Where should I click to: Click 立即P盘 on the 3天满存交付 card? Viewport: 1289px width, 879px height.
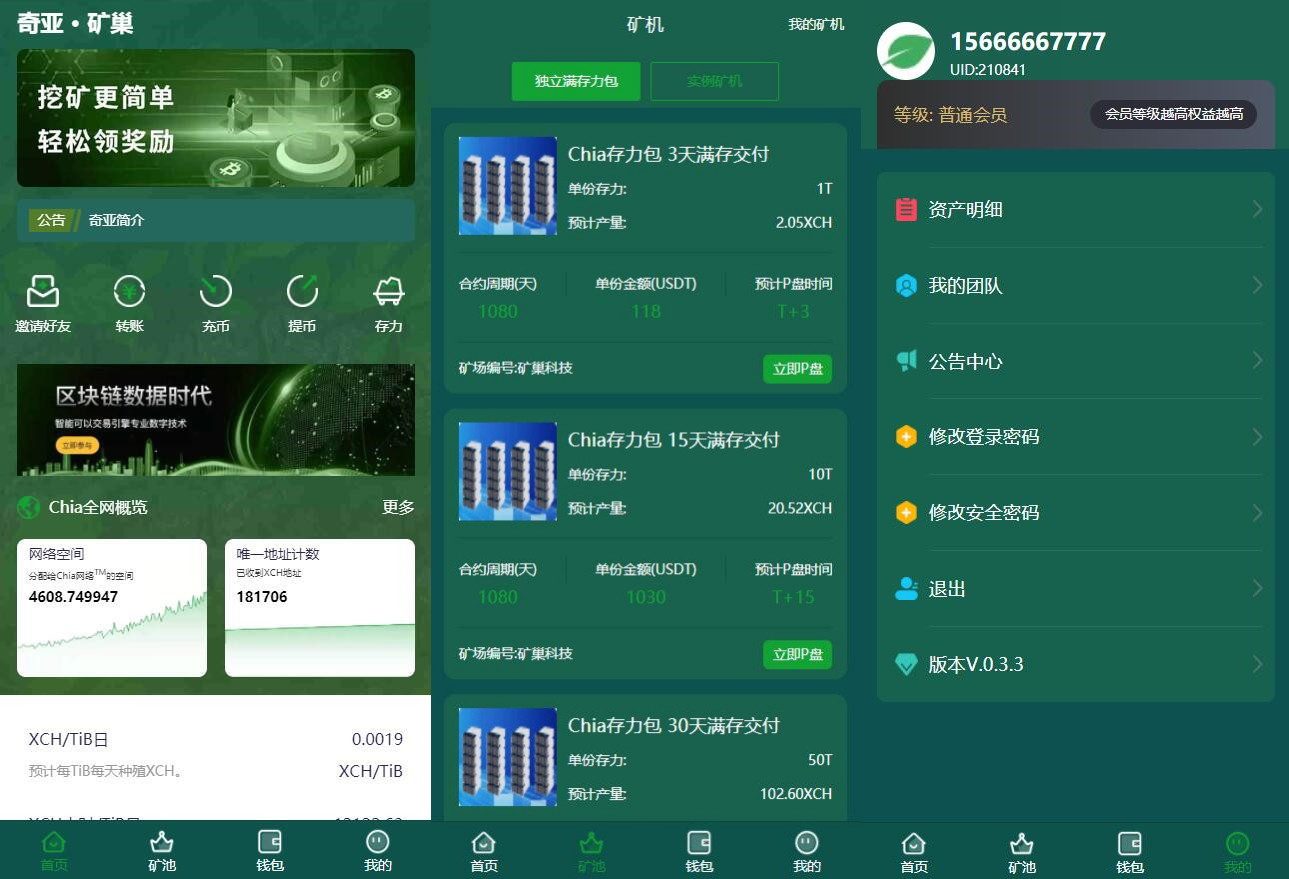(x=797, y=368)
